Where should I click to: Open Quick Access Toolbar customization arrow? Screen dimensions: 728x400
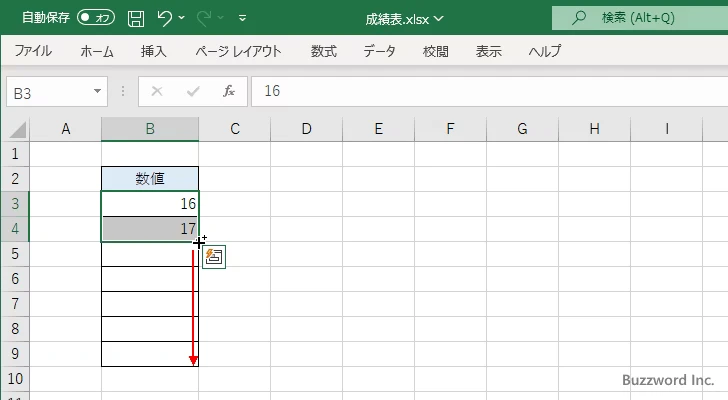pyautogui.click(x=242, y=19)
